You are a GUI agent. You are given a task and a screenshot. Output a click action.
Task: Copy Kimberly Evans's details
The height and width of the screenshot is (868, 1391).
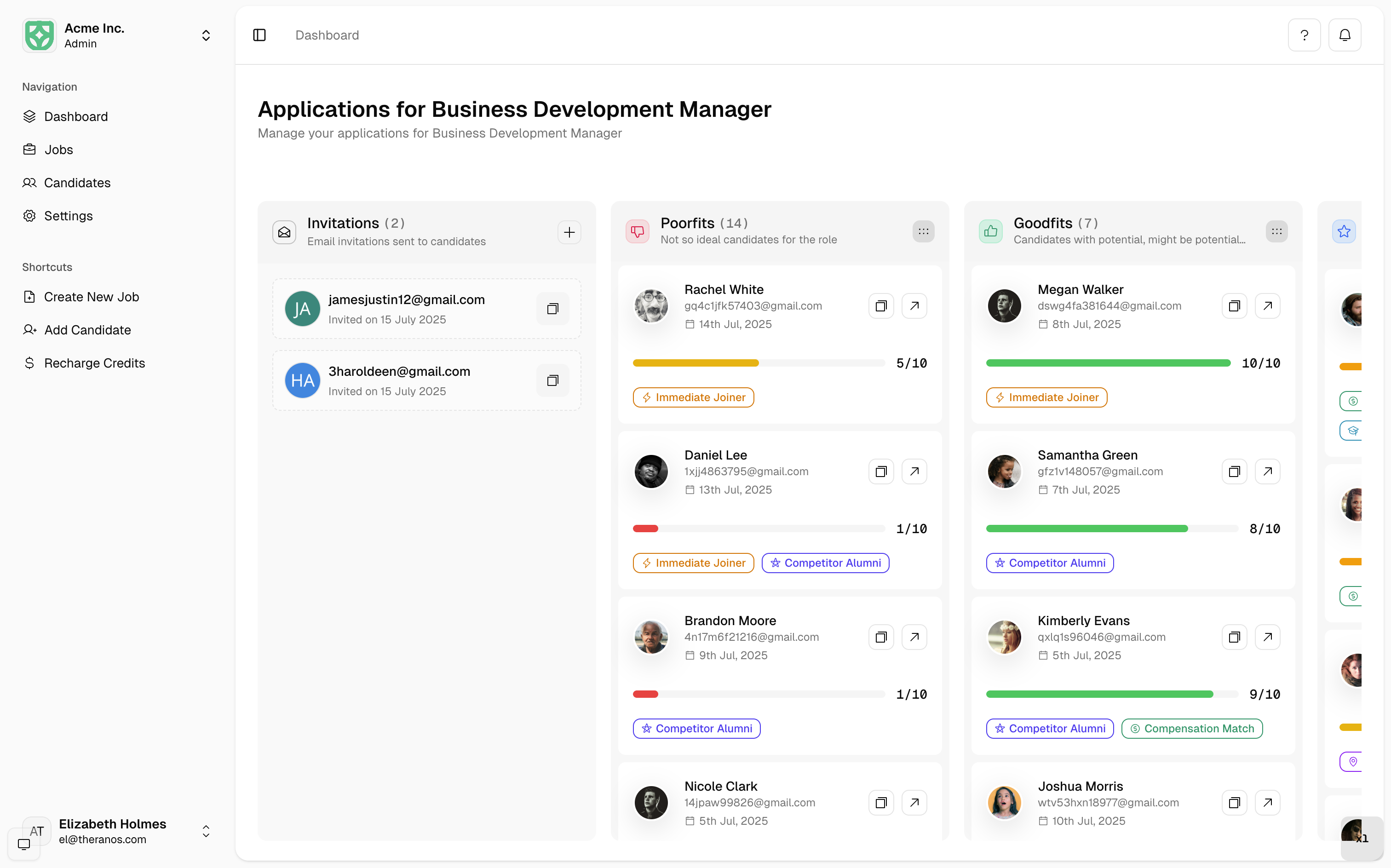(1234, 637)
